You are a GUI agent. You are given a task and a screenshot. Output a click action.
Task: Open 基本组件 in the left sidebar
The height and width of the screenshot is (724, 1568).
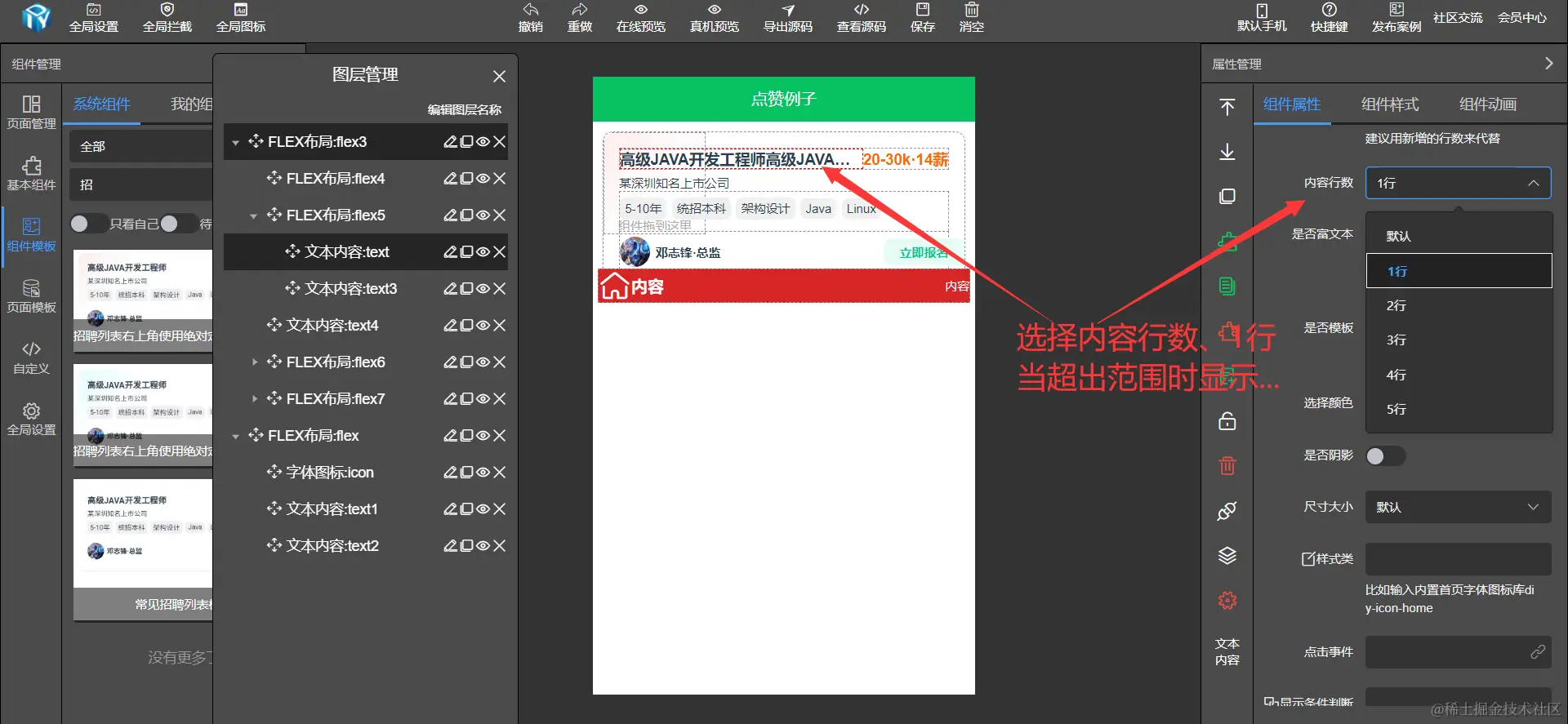tap(31, 174)
